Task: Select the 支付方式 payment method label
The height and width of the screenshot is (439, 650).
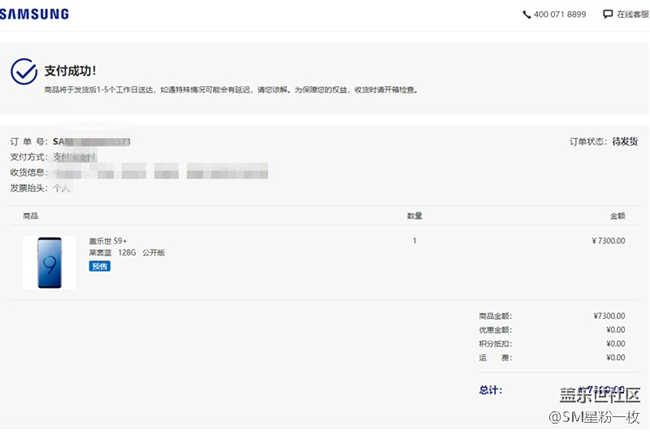Action: point(29,157)
